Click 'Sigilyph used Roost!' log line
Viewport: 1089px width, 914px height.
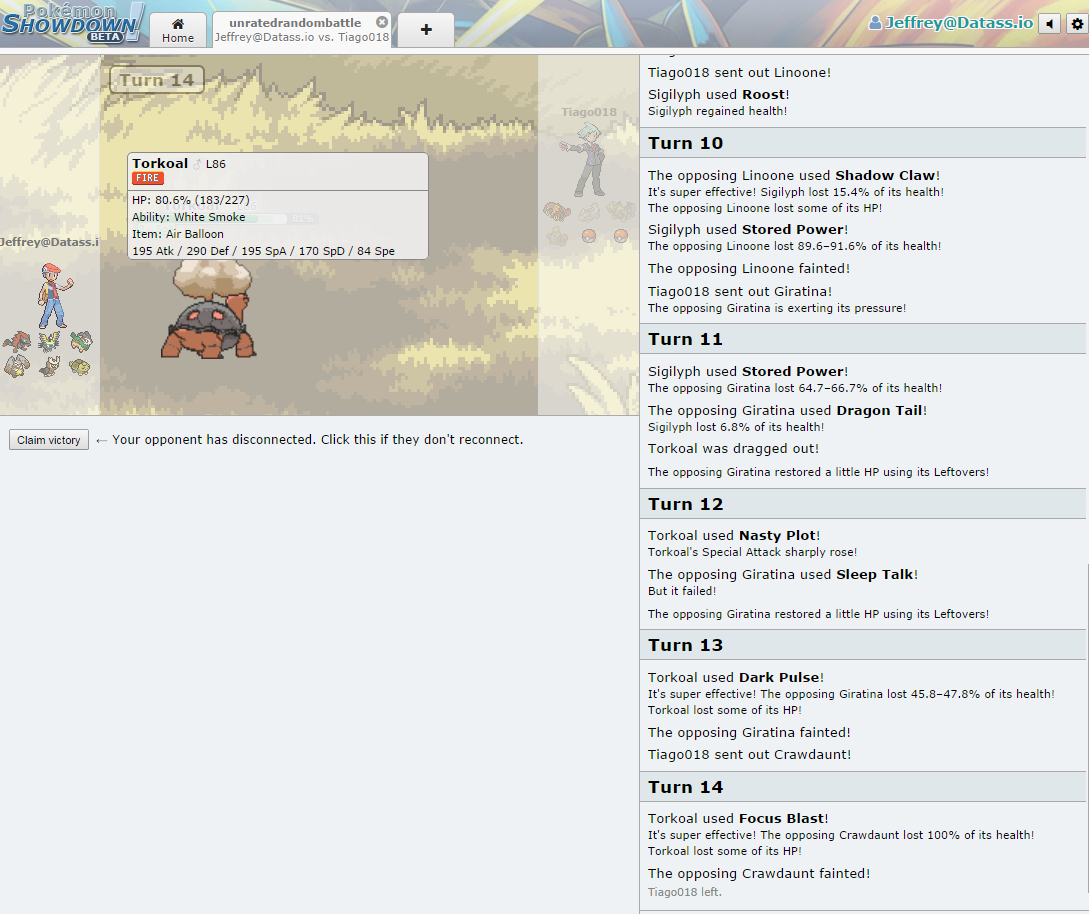[718, 94]
